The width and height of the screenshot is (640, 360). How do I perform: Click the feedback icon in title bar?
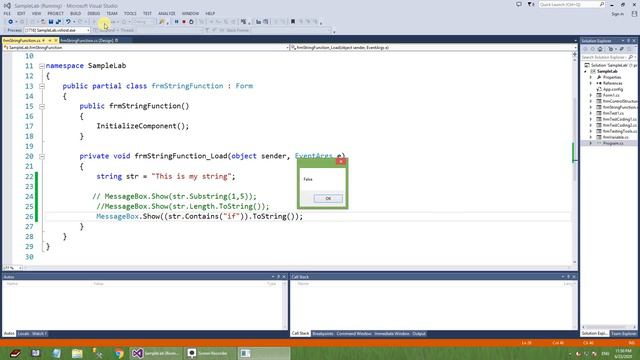(x=518, y=4)
